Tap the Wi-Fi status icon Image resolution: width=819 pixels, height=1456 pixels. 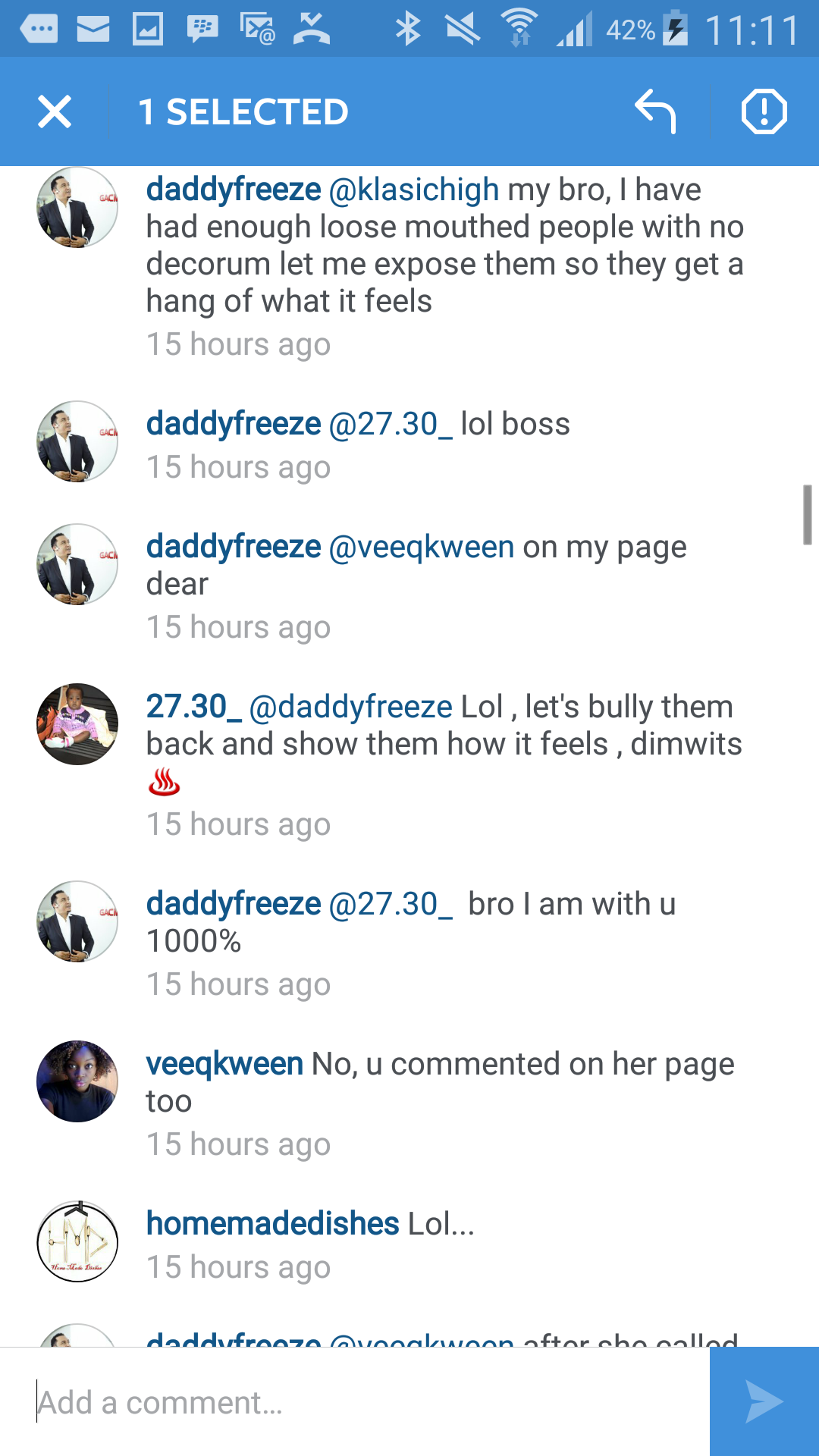coord(519,29)
